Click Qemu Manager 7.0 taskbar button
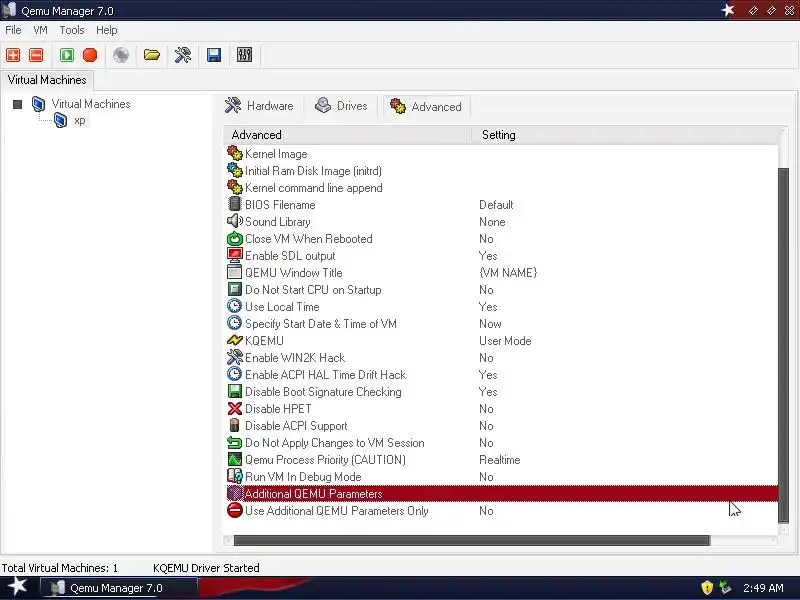 pos(118,588)
